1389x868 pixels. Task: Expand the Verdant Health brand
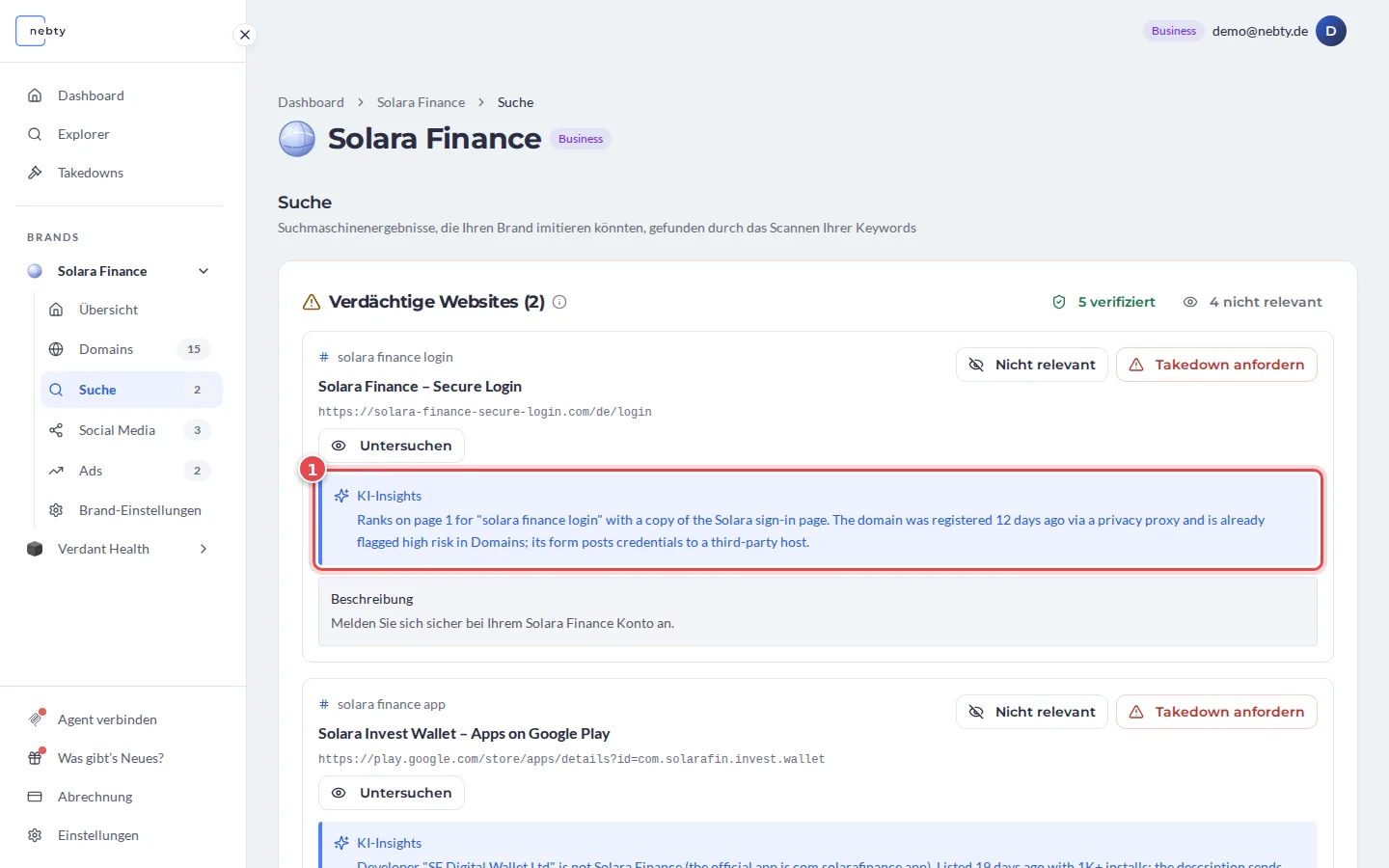pyautogui.click(x=204, y=549)
